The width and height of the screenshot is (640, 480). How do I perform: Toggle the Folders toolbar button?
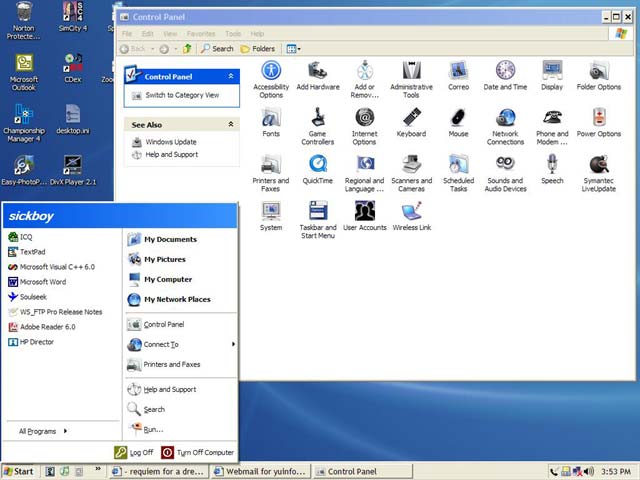click(x=258, y=49)
